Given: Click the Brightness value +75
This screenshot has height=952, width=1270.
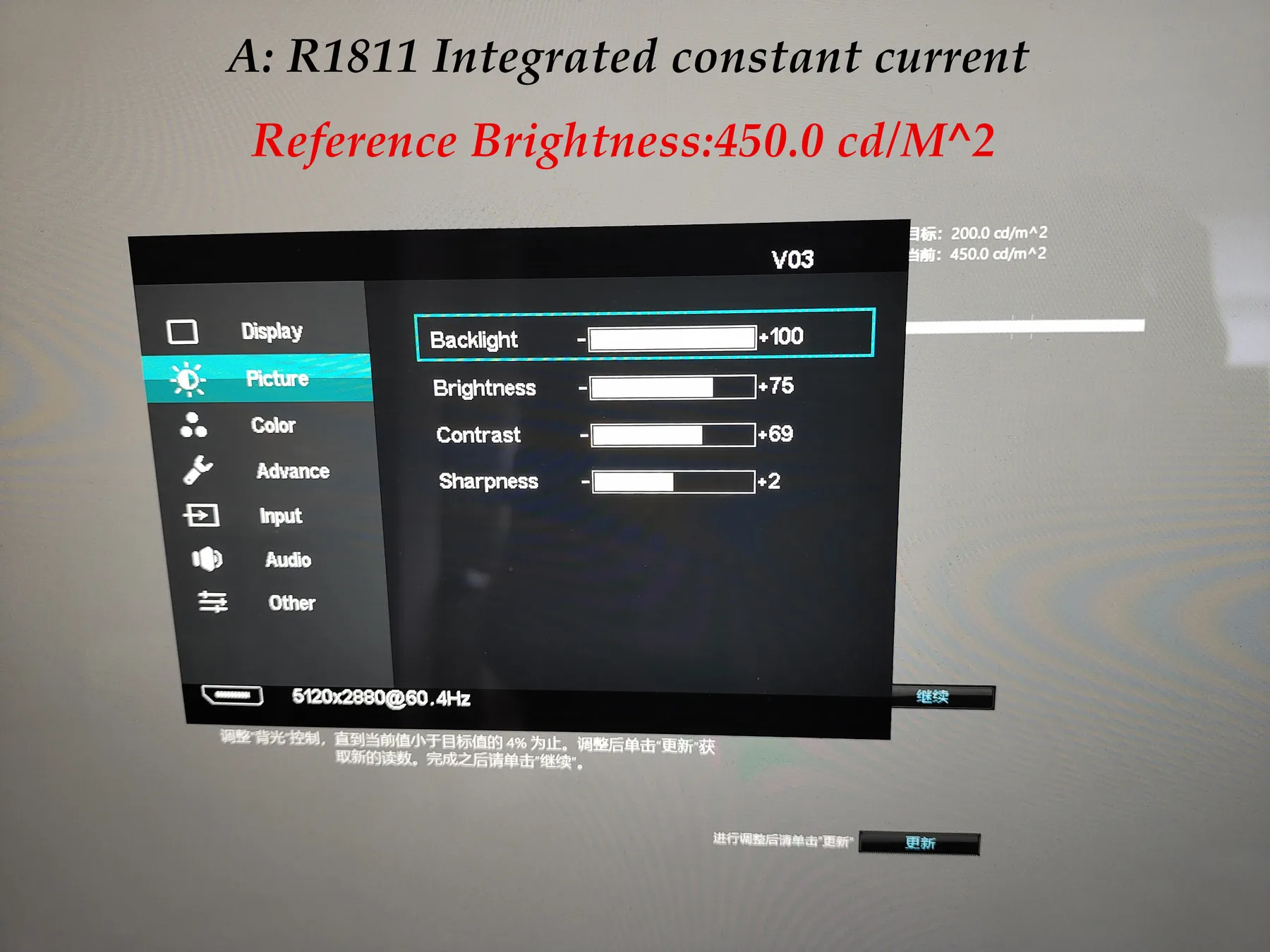Looking at the screenshot, I should coord(776,386).
